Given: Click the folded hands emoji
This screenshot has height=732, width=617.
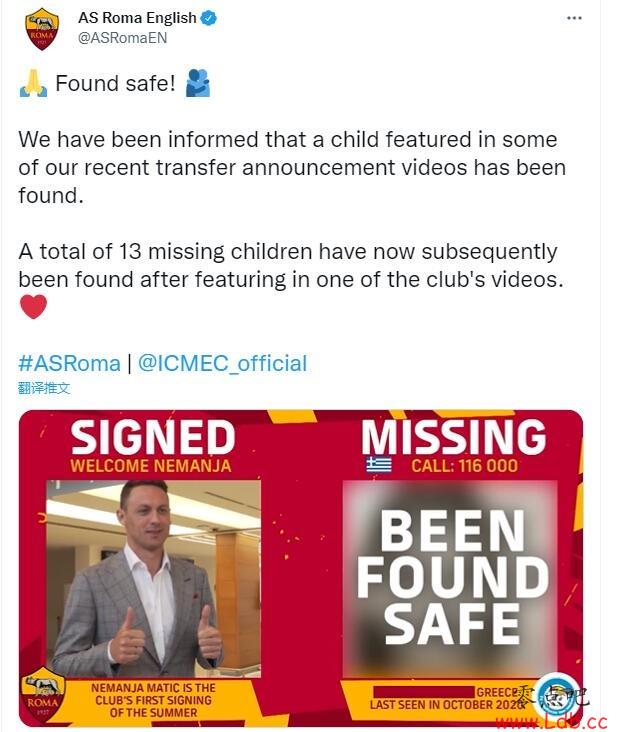Looking at the screenshot, I should pyautogui.click(x=33, y=84).
